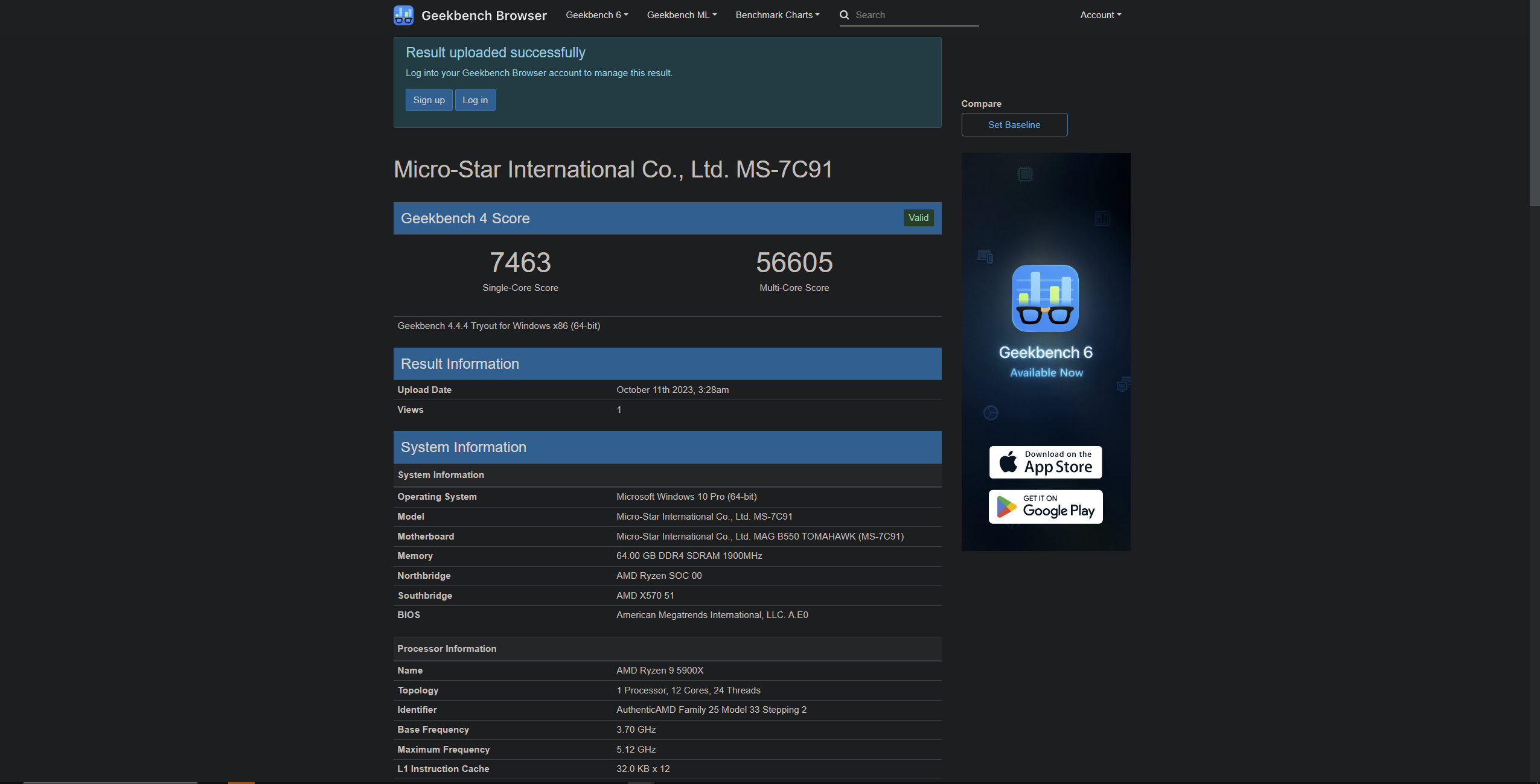Click the Model row value Micro-Star MS-7C91
This screenshot has width=1540, height=784.
click(x=705, y=517)
